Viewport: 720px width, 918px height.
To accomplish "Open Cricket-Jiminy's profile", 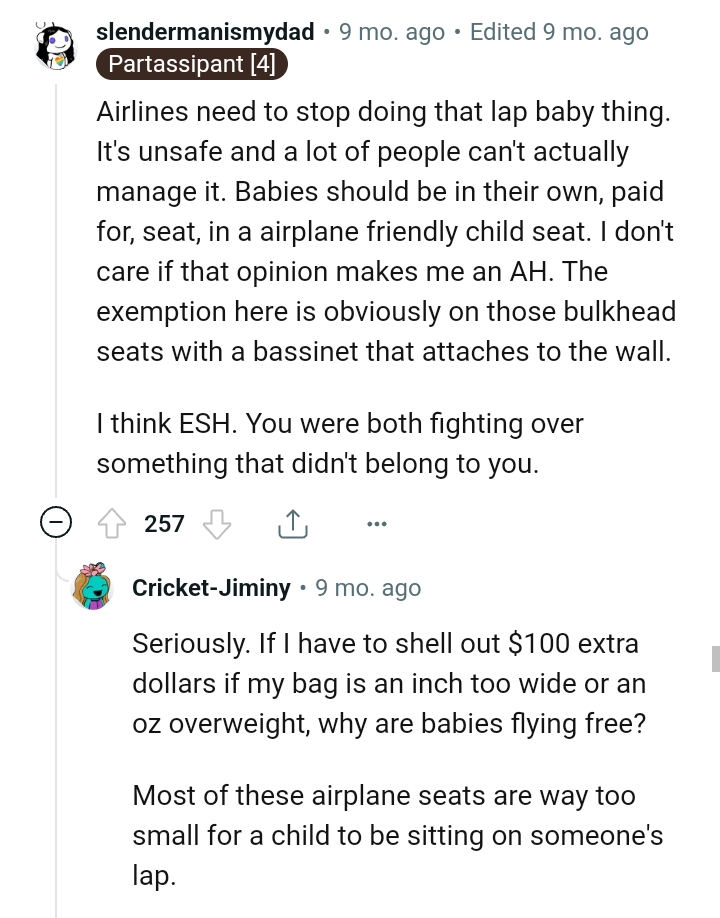I will tap(211, 588).
